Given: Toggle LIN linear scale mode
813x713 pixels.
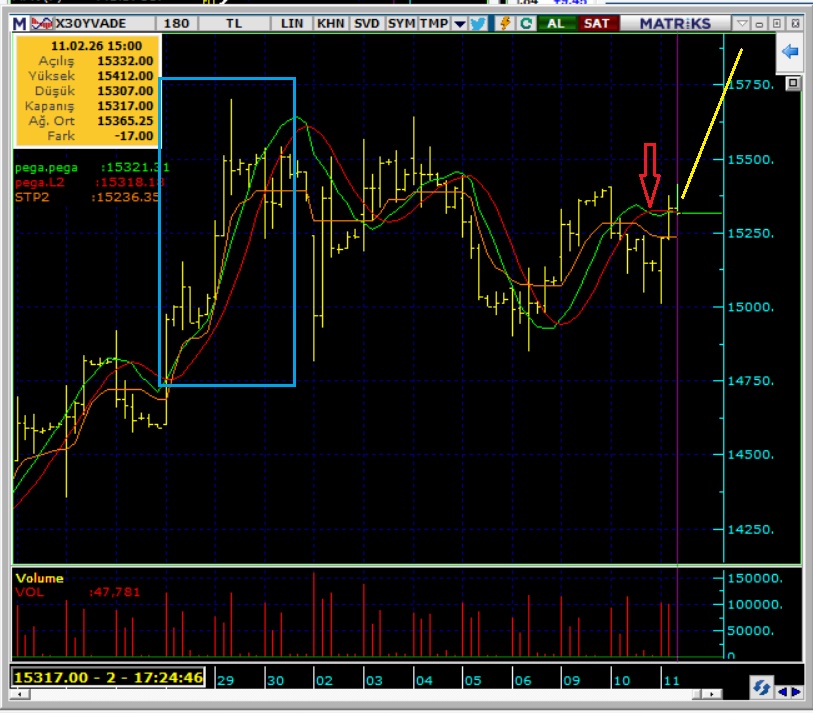Looking at the screenshot, I should 292,23.
